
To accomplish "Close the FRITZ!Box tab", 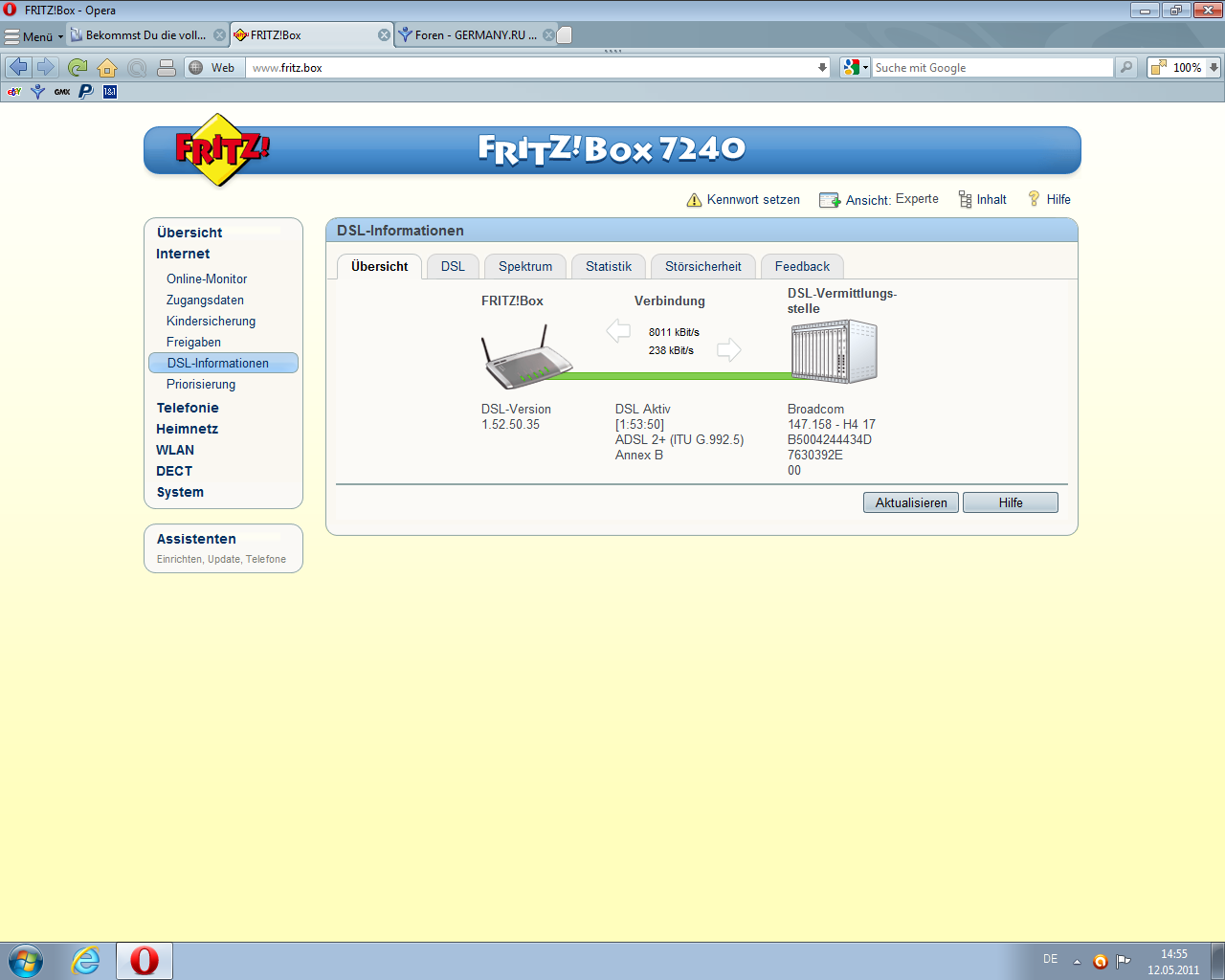I will tap(384, 35).
